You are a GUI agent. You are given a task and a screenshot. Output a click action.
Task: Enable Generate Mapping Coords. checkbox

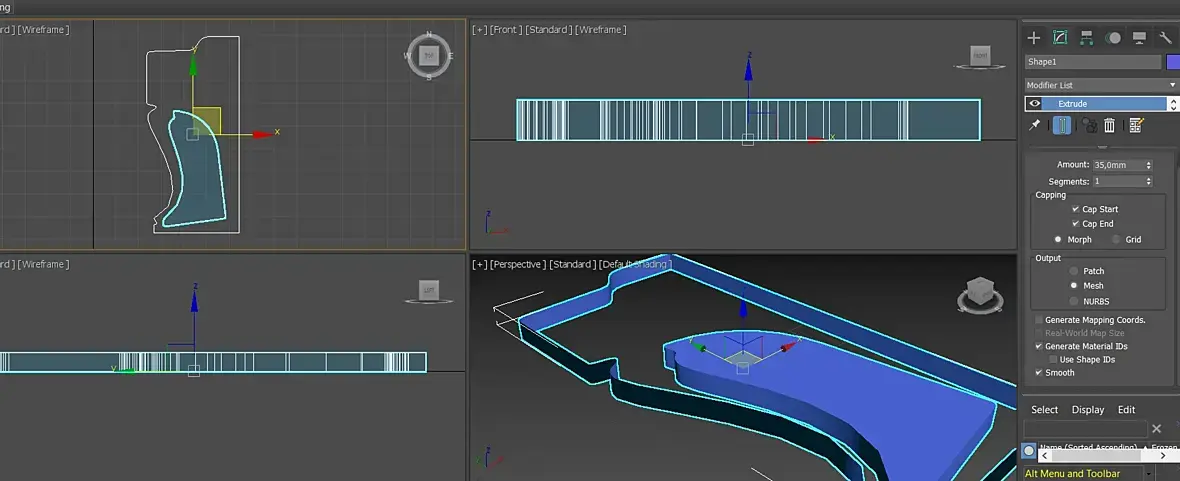click(x=1039, y=320)
